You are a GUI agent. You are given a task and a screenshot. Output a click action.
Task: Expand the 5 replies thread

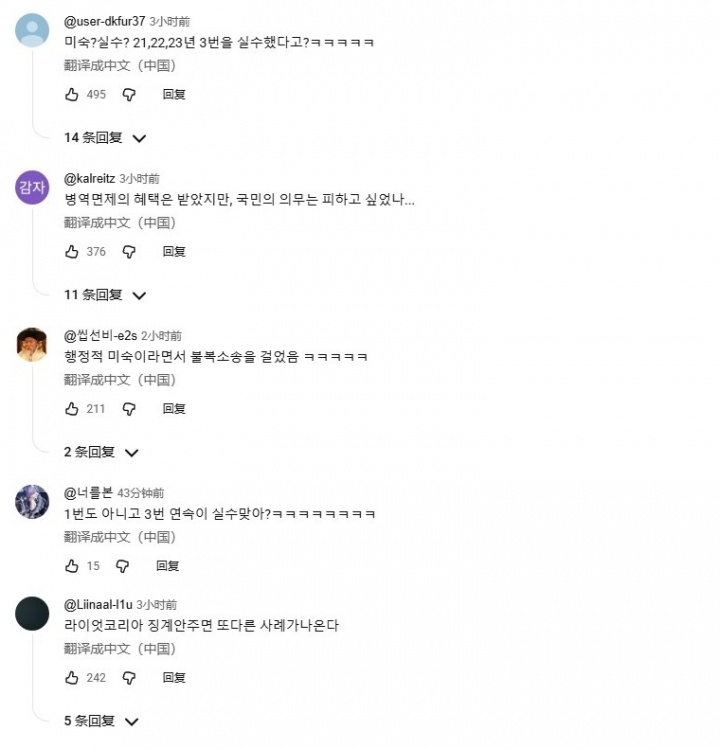click(x=101, y=721)
